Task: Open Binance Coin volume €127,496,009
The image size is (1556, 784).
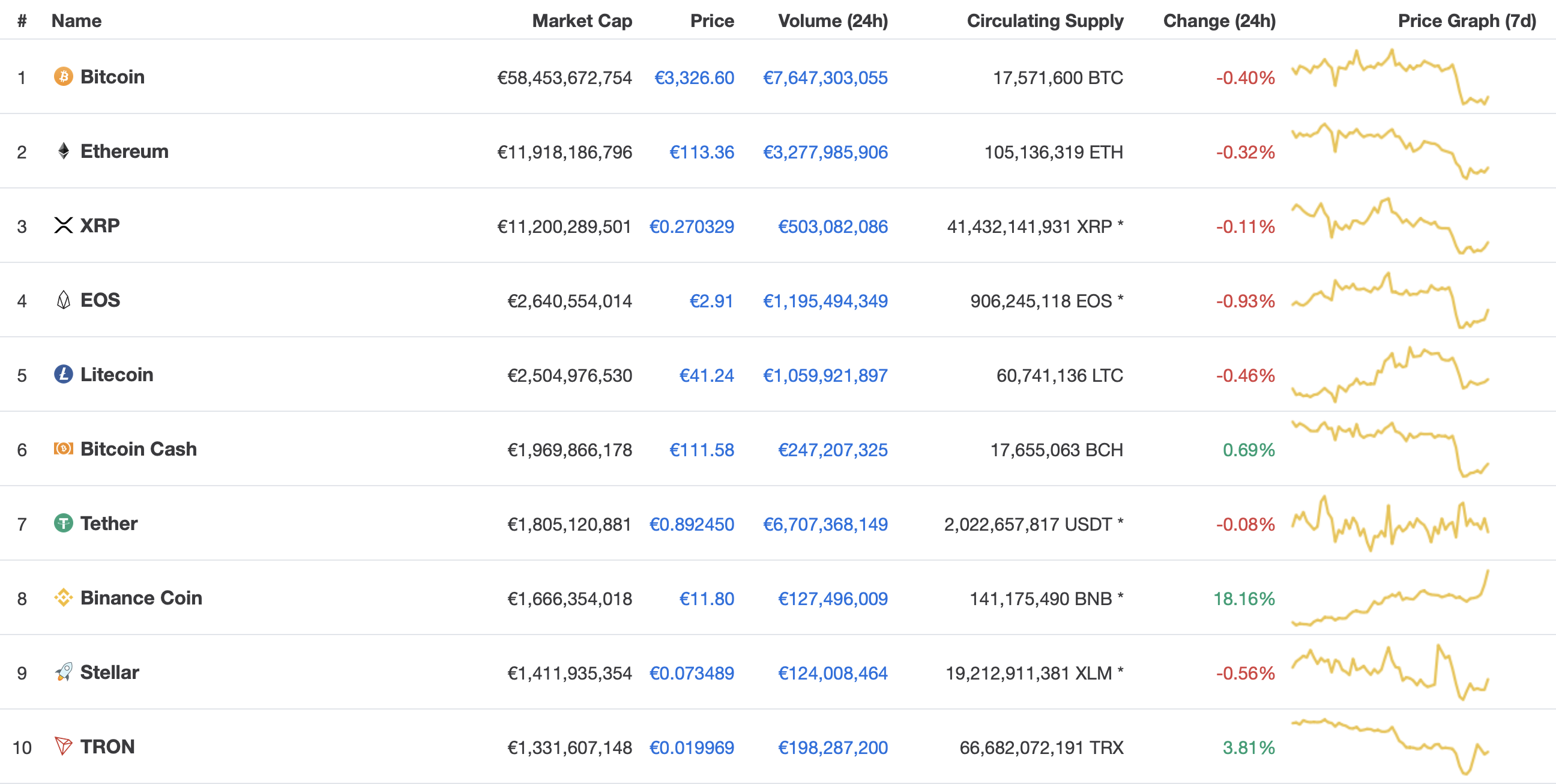Action: point(833,599)
